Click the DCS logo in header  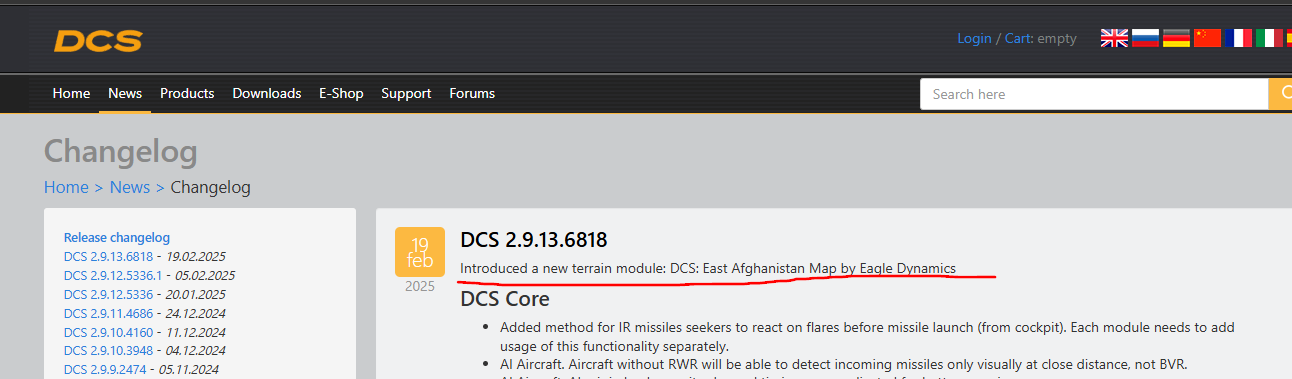click(98, 41)
